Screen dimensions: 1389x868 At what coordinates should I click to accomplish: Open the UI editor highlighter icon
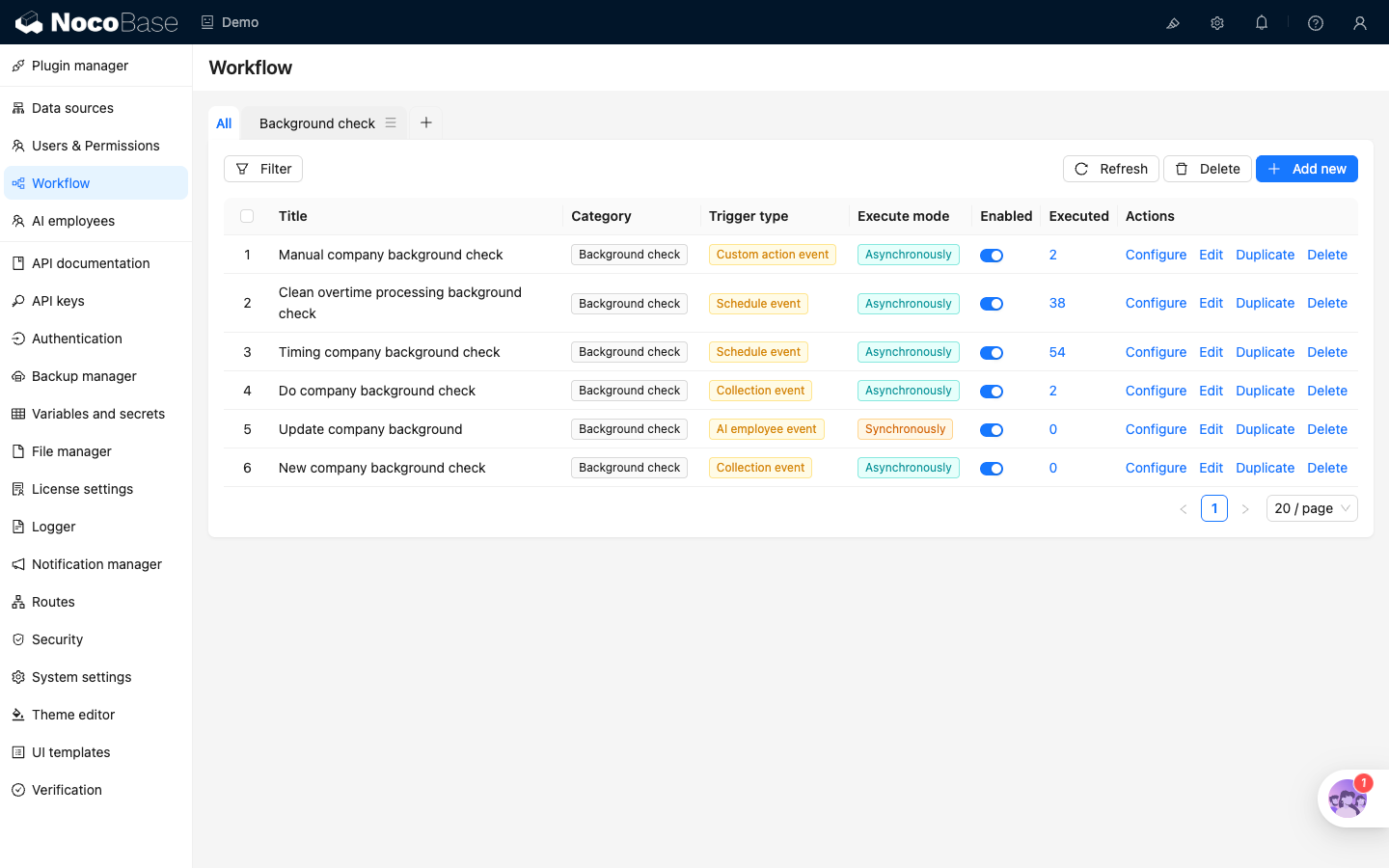point(1173,22)
